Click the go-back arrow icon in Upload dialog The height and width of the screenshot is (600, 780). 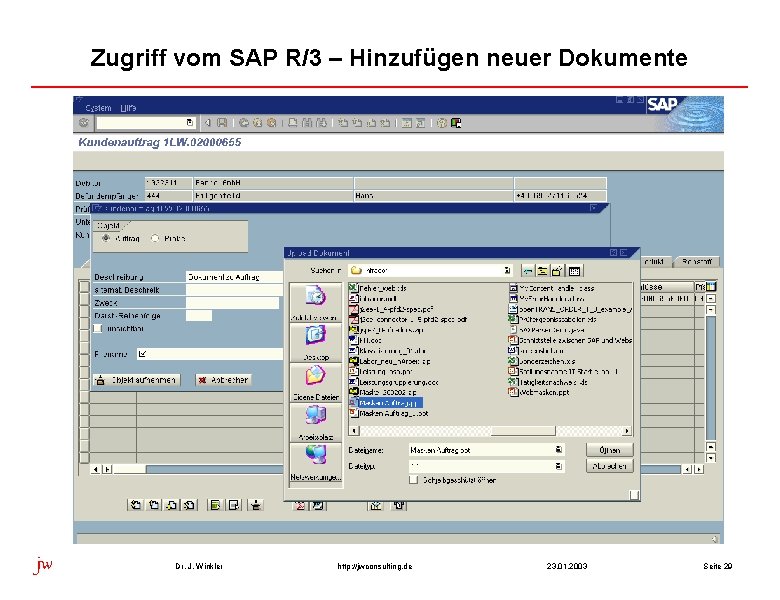(528, 271)
